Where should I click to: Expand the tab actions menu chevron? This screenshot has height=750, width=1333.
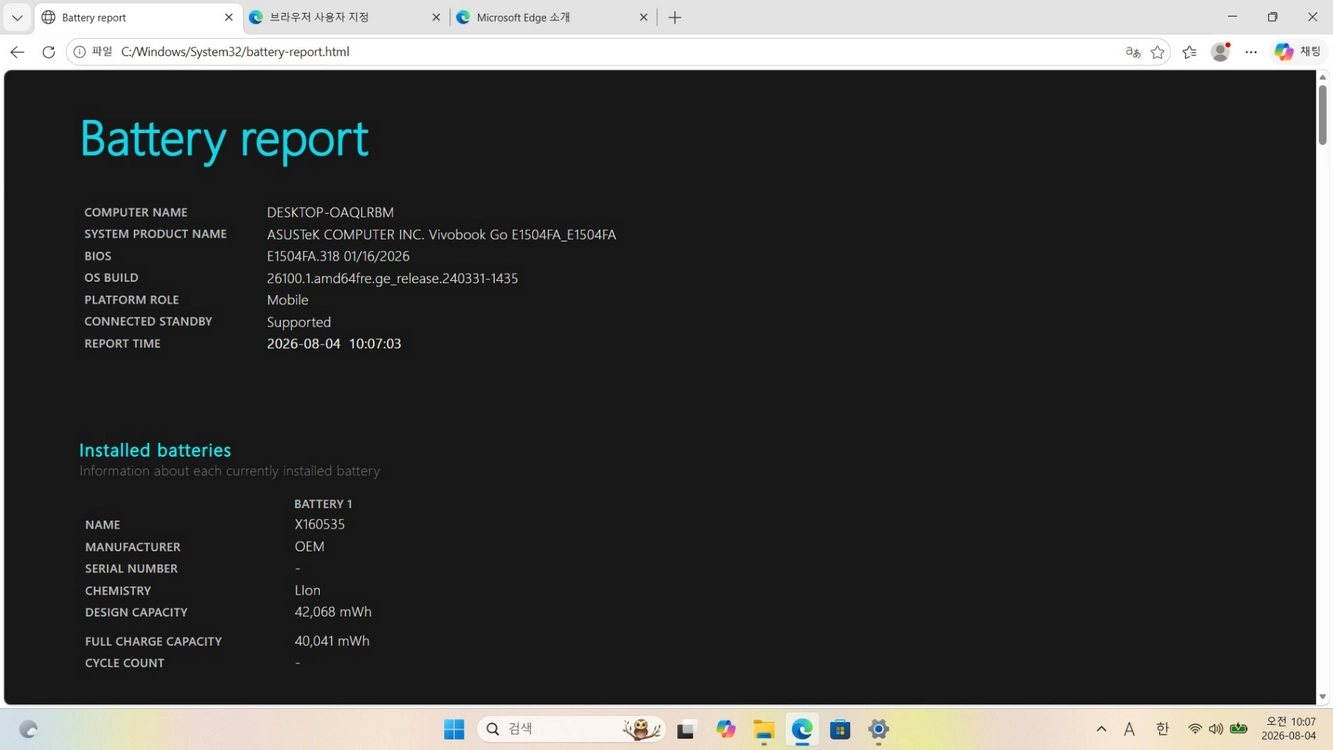tap(17, 17)
